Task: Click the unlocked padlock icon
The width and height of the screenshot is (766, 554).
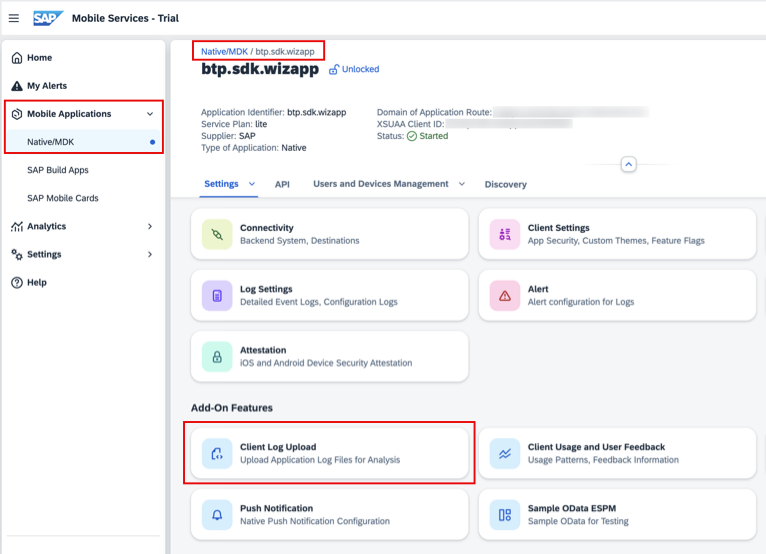Action: click(x=334, y=69)
